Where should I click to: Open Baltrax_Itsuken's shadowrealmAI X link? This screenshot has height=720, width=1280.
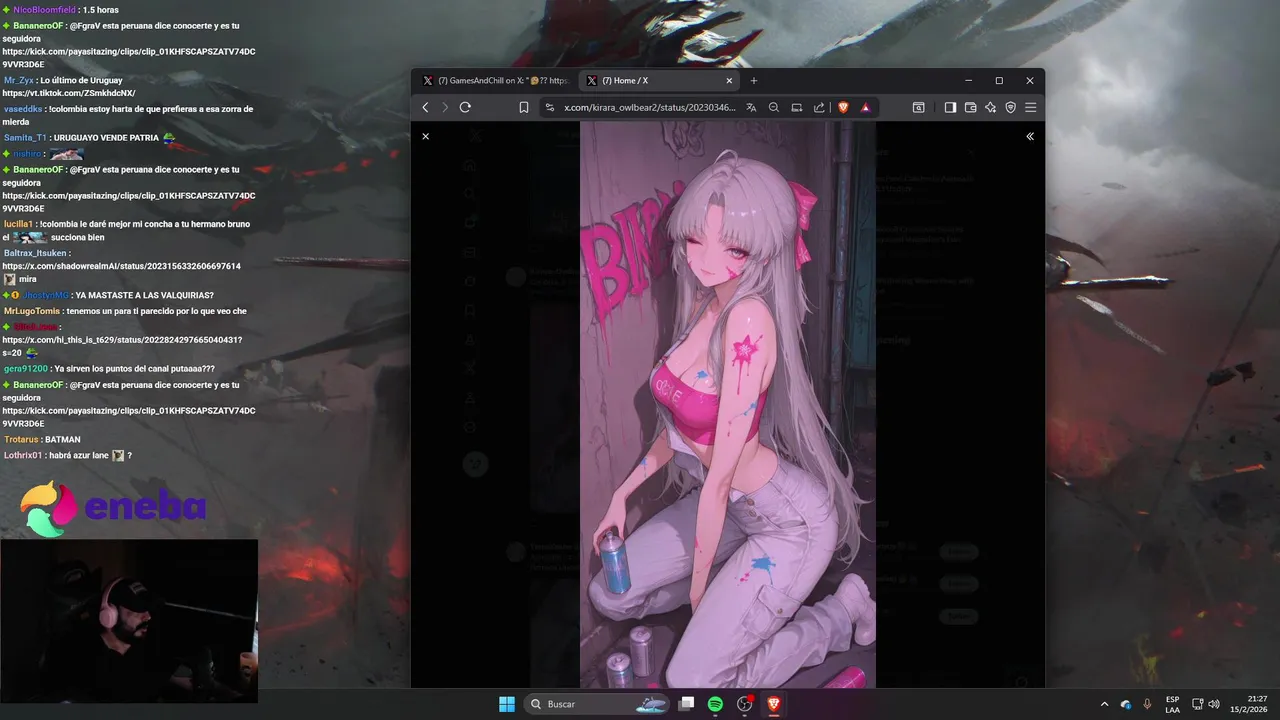[x=121, y=266]
